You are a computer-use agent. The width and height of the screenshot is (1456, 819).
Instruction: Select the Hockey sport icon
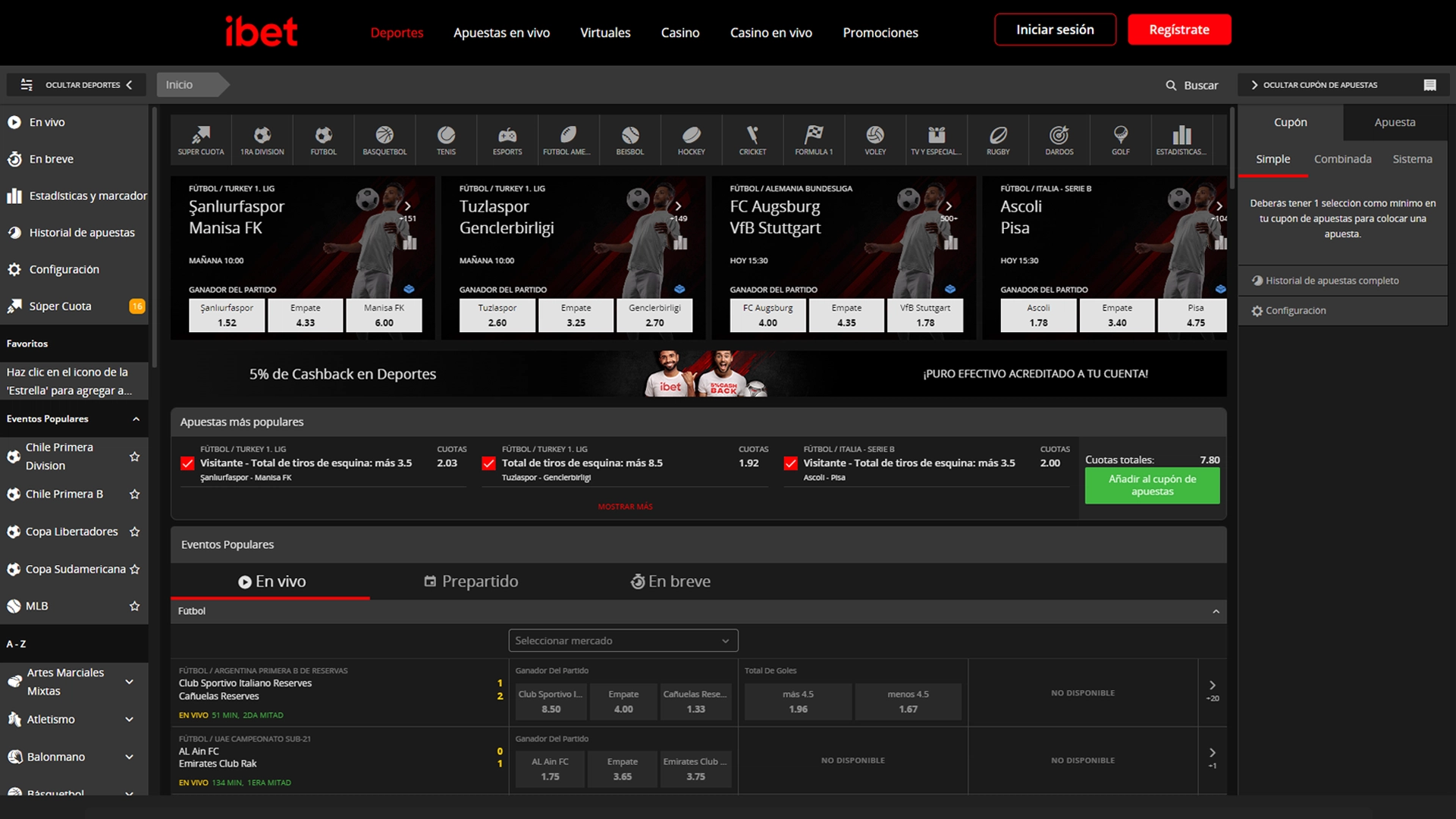tap(691, 140)
